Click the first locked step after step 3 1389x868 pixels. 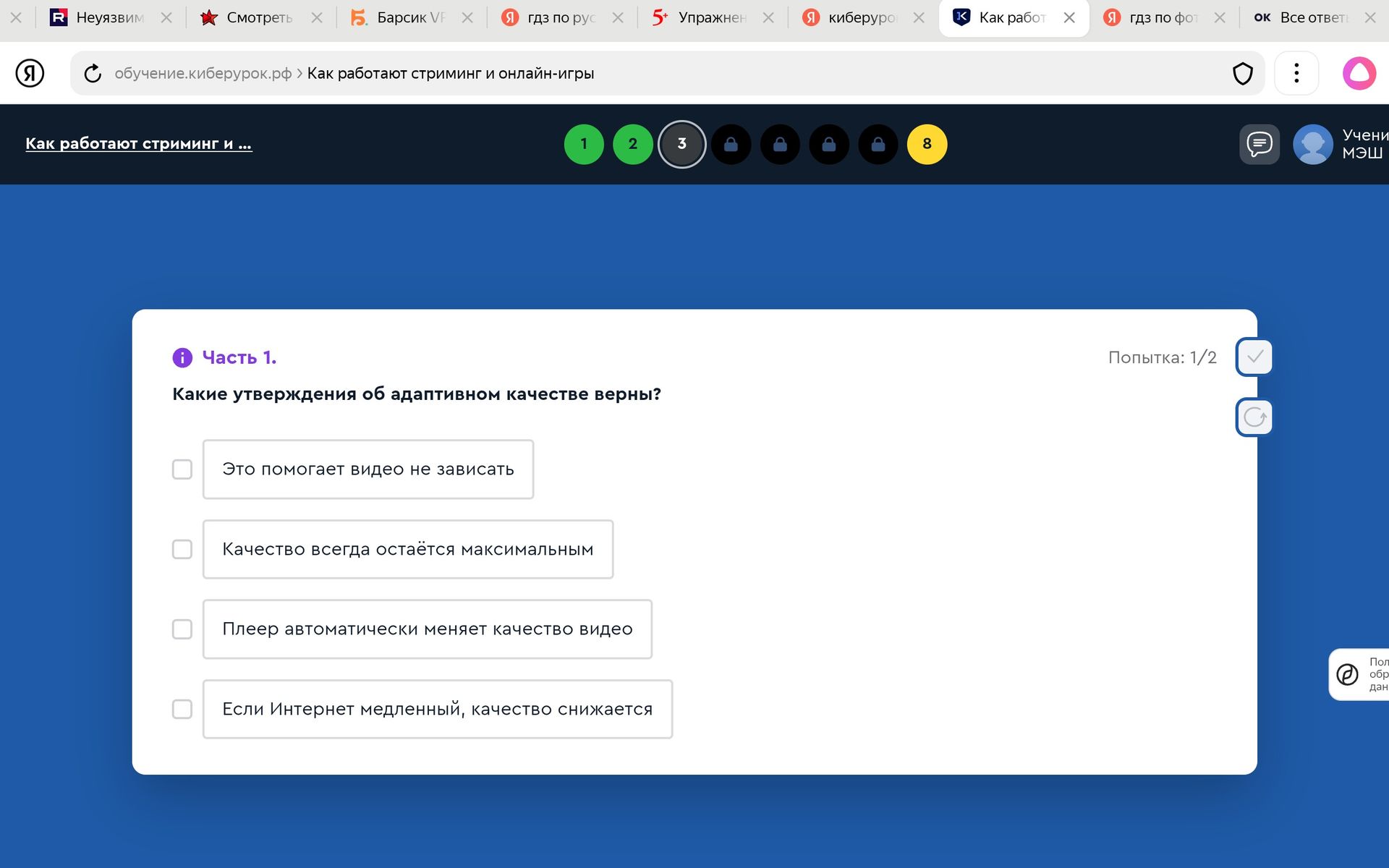coord(731,144)
